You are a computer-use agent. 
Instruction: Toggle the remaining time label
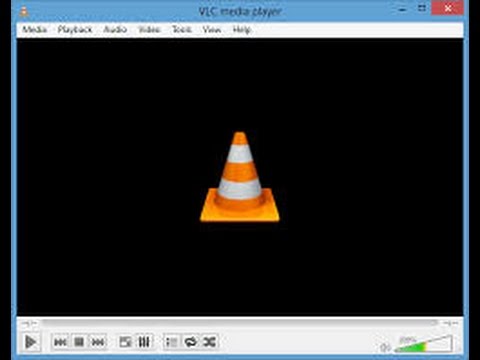click(x=451, y=323)
